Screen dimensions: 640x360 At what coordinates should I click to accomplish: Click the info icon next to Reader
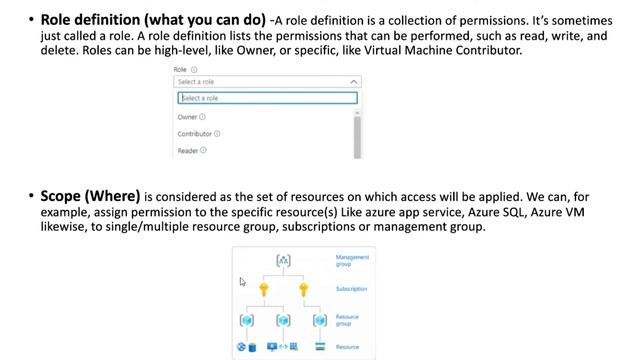(203, 150)
